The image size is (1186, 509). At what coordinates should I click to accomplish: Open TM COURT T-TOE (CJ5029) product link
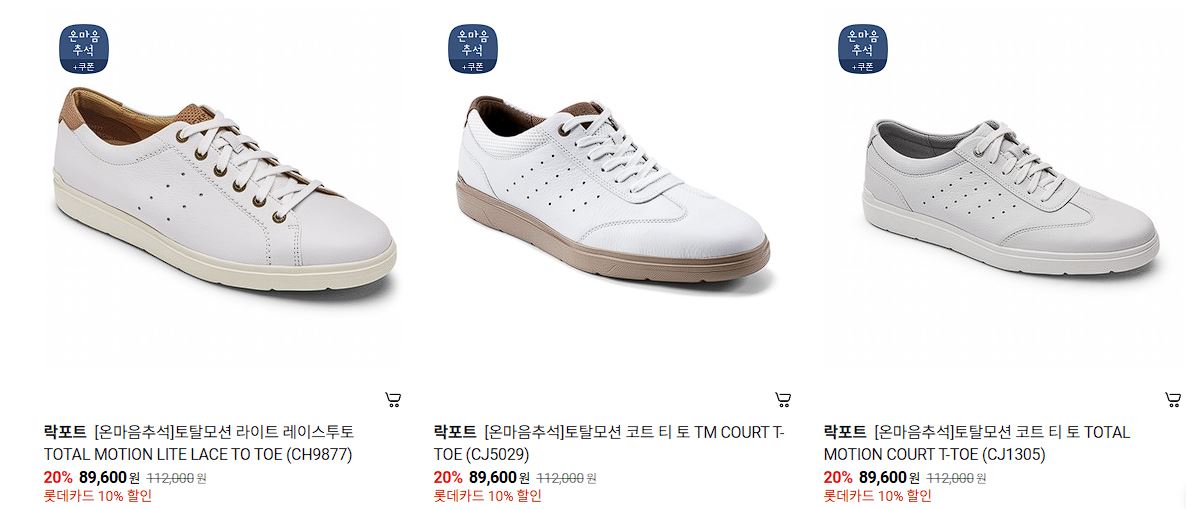coord(609,443)
